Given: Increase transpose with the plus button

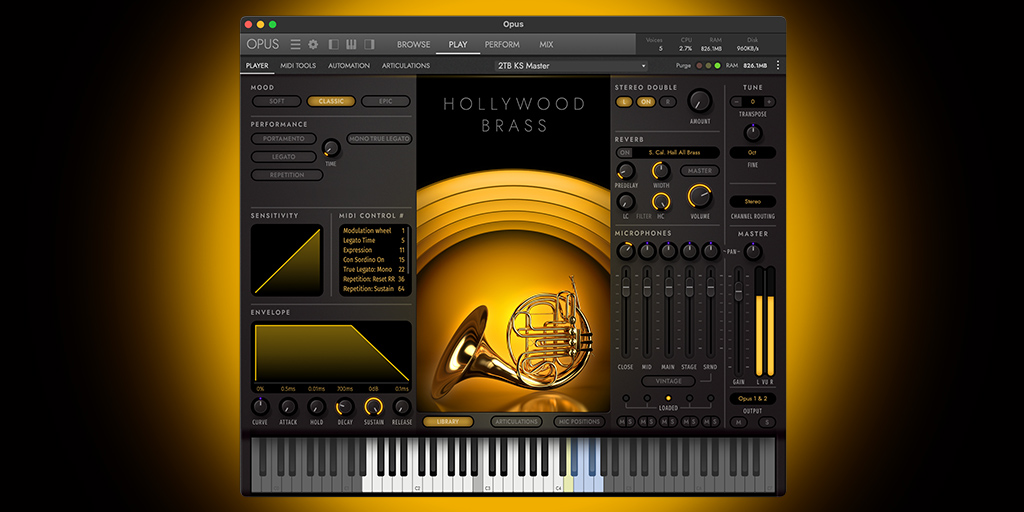Looking at the screenshot, I should click(770, 102).
